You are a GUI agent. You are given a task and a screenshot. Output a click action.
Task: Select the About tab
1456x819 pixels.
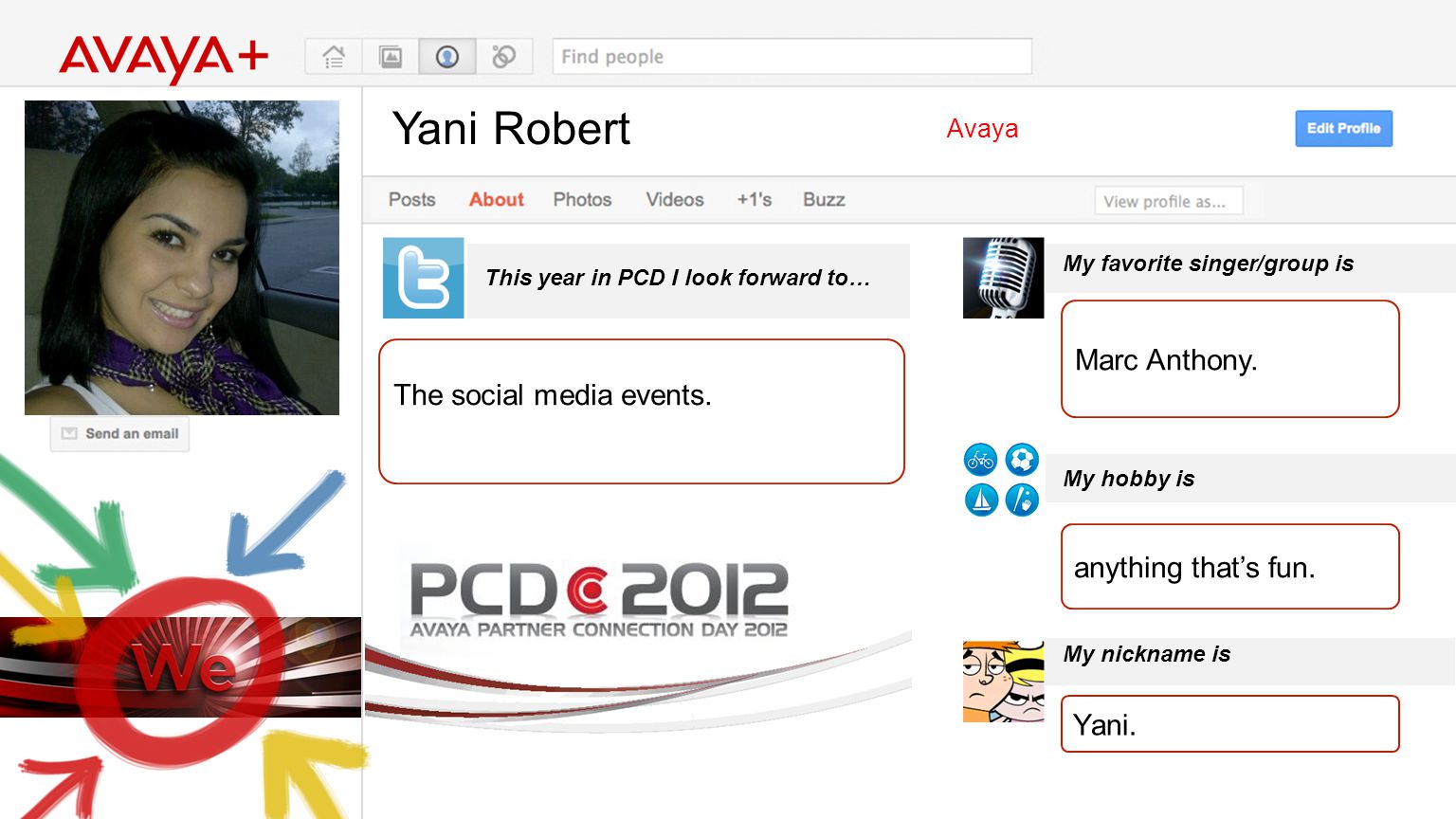(x=497, y=200)
